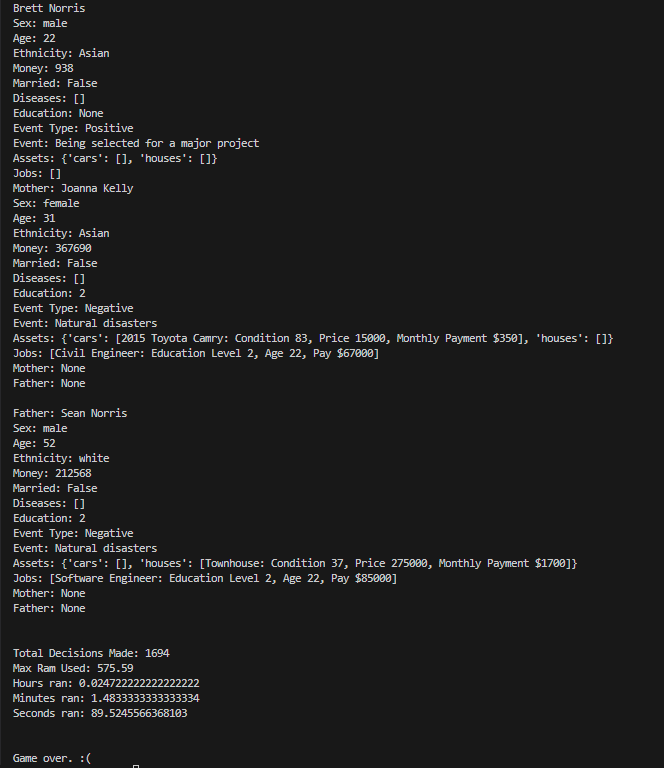
Task: Click the 'Age: 52' line
Action: pos(34,443)
